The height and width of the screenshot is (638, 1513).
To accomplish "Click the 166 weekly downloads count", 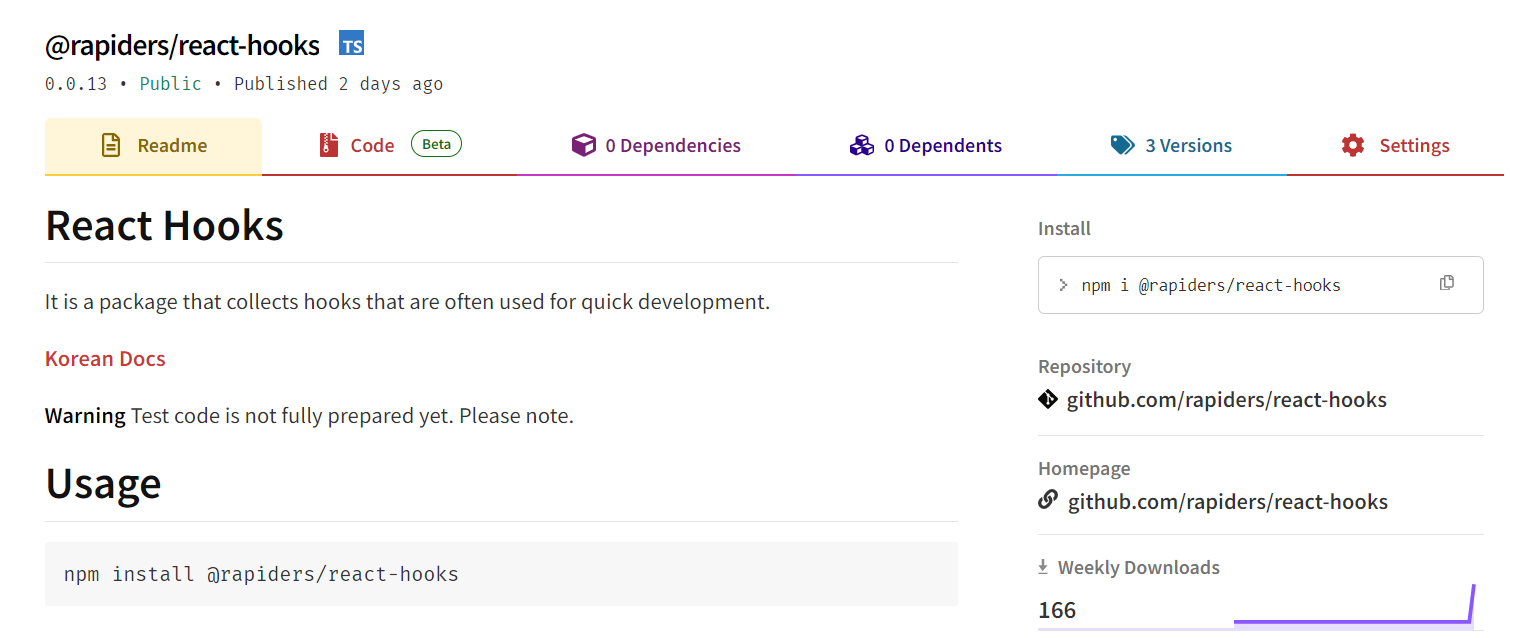I will (x=1057, y=610).
